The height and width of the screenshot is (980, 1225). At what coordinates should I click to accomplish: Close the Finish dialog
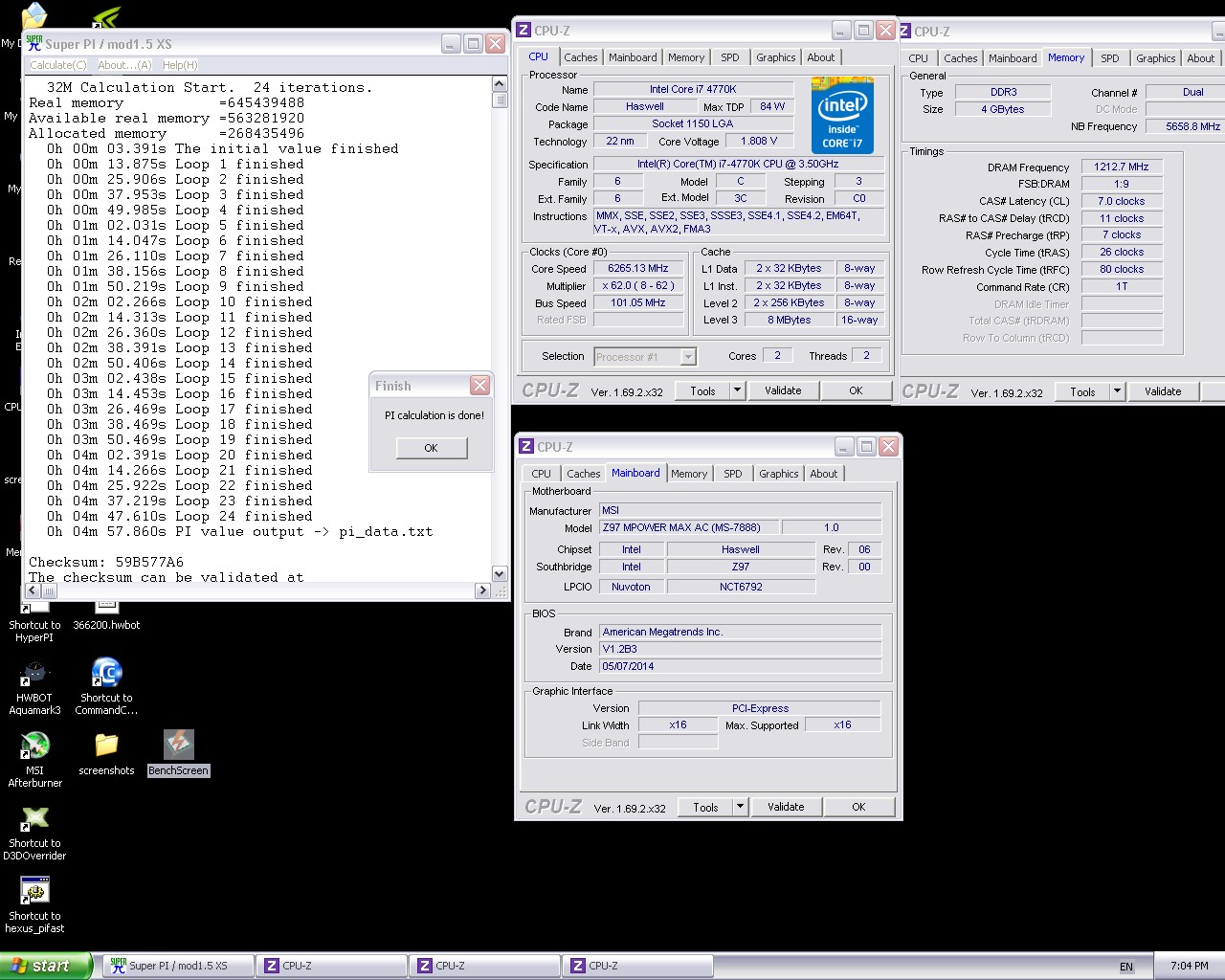pyautogui.click(x=480, y=385)
